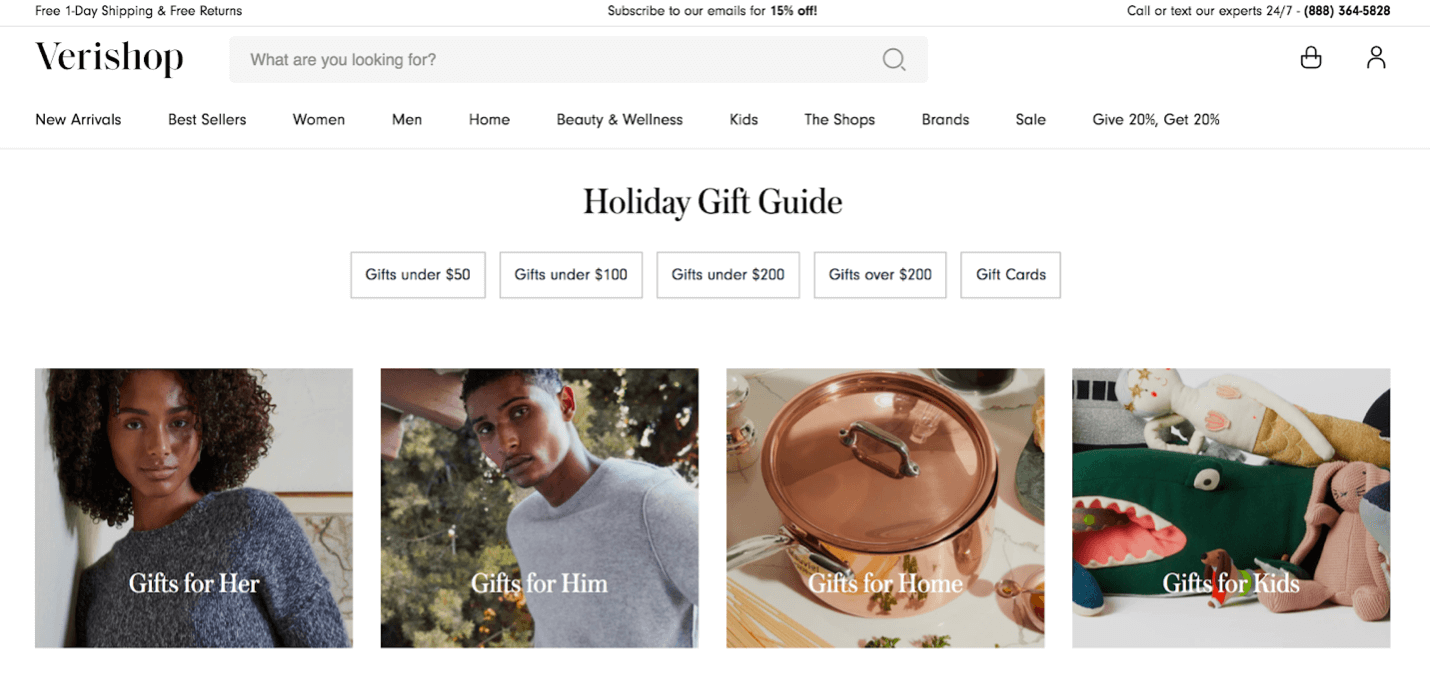Click the Verishop logo

click(x=109, y=58)
